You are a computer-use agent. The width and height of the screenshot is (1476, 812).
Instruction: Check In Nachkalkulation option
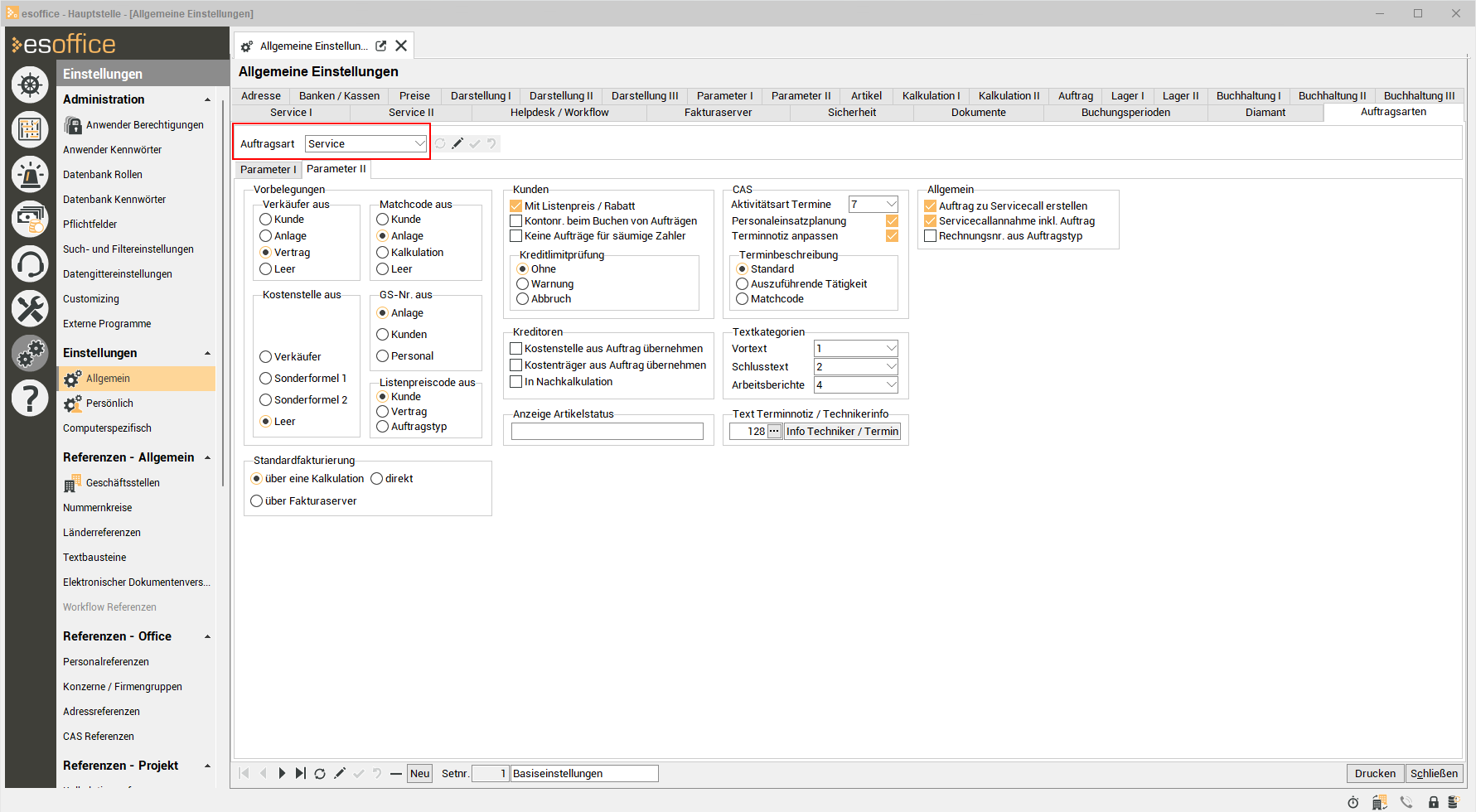(x=515, y=382)
